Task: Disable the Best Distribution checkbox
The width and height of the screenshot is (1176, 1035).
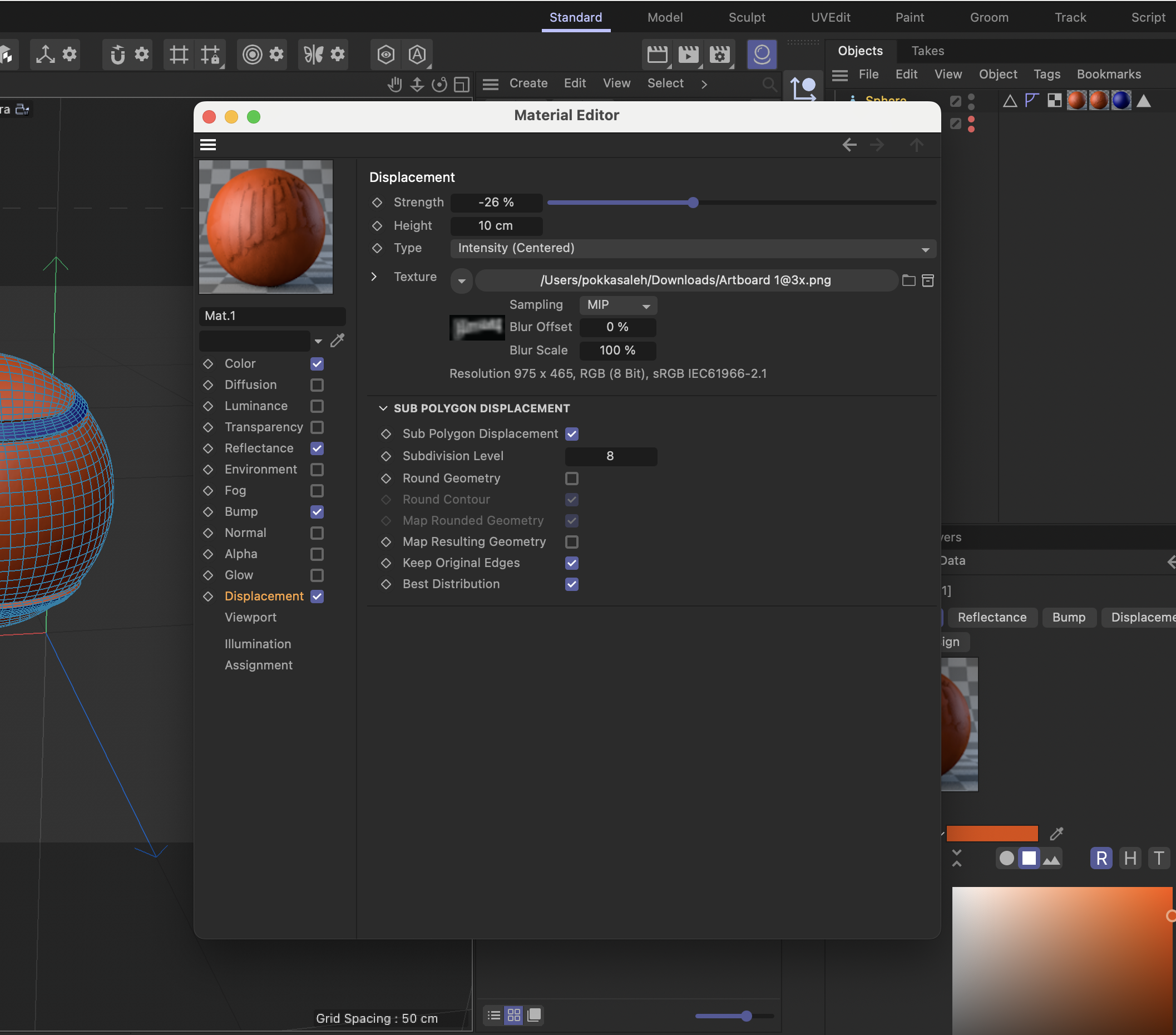Action: click(571, 584)
